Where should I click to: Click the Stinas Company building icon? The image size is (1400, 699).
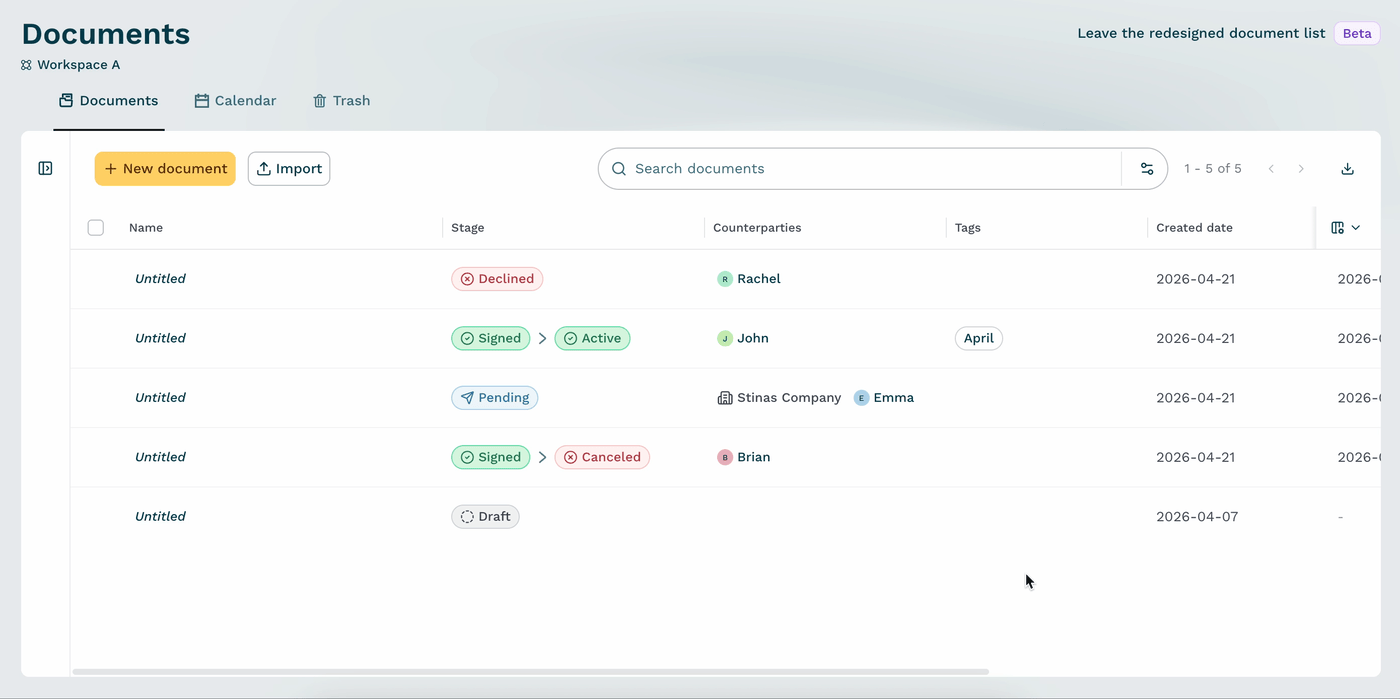[725, 398]
